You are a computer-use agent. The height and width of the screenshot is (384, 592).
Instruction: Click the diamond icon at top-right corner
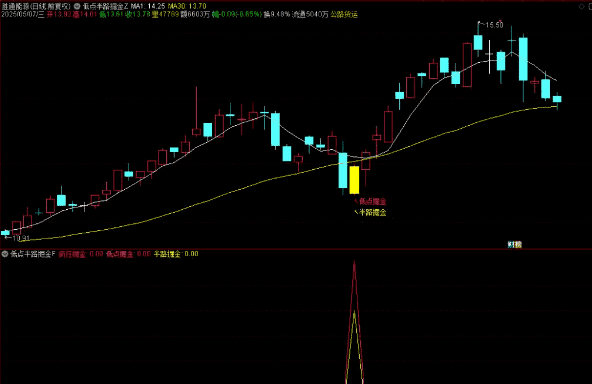coord(581,6)
